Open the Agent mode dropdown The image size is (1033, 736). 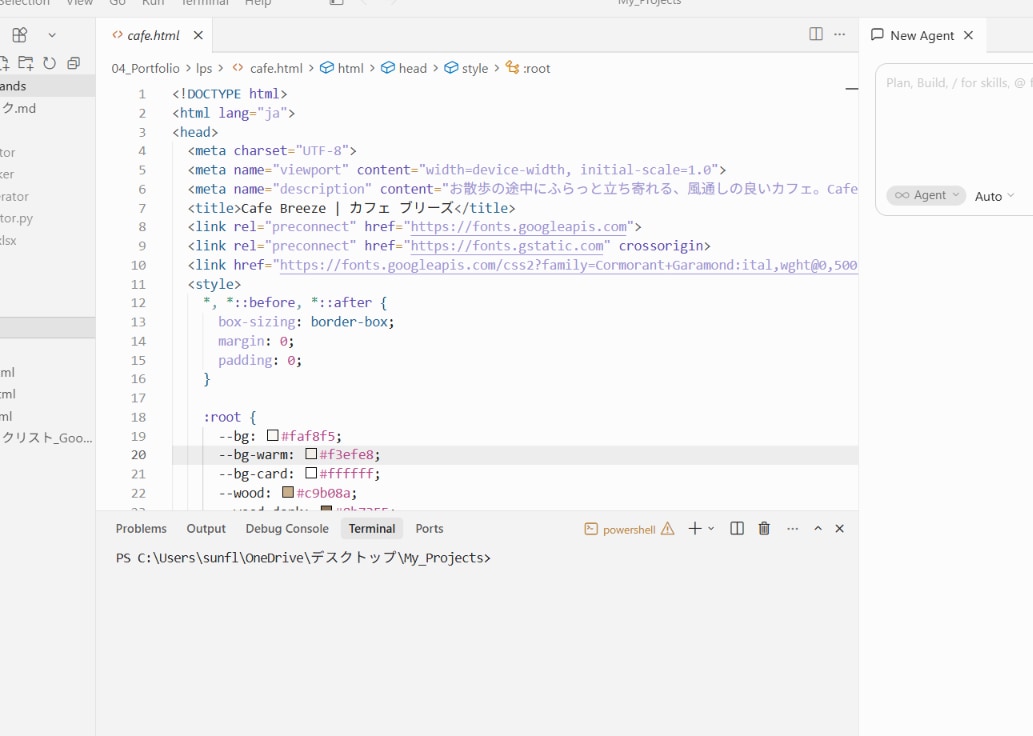(926, 195)
